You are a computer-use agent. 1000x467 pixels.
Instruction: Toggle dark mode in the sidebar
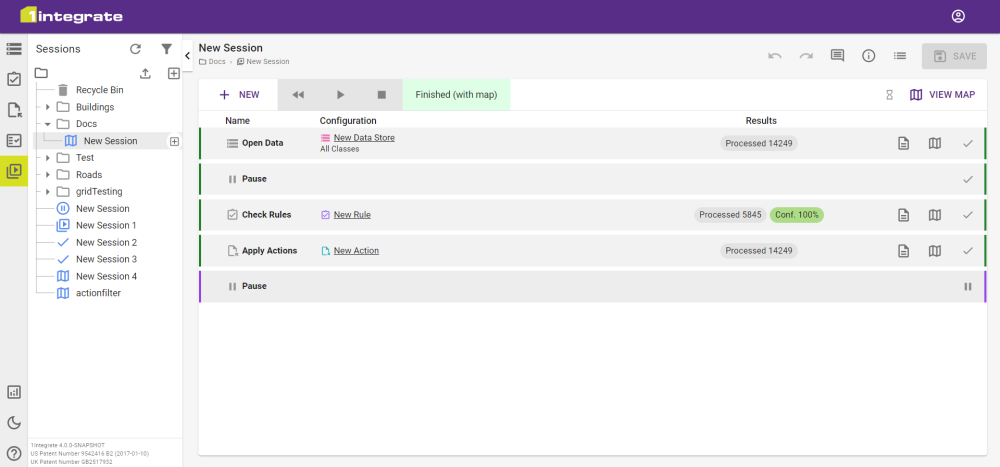[x=14, y=422]
